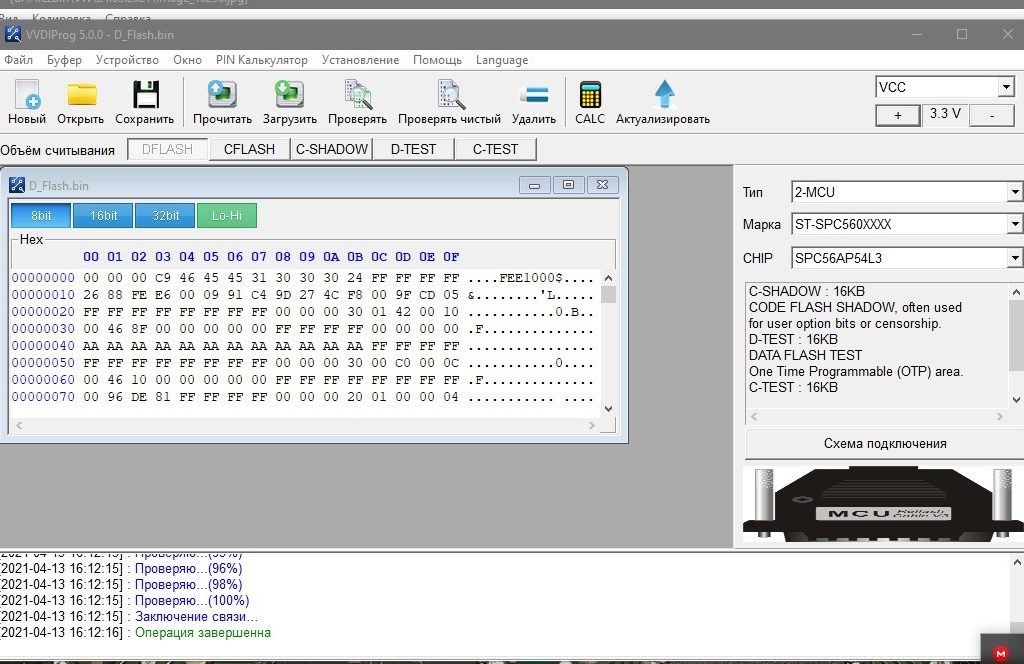
Task: Save the buffer with the Сохранить floppy icon
Action: pyautogui.click(x=145, y=95)
